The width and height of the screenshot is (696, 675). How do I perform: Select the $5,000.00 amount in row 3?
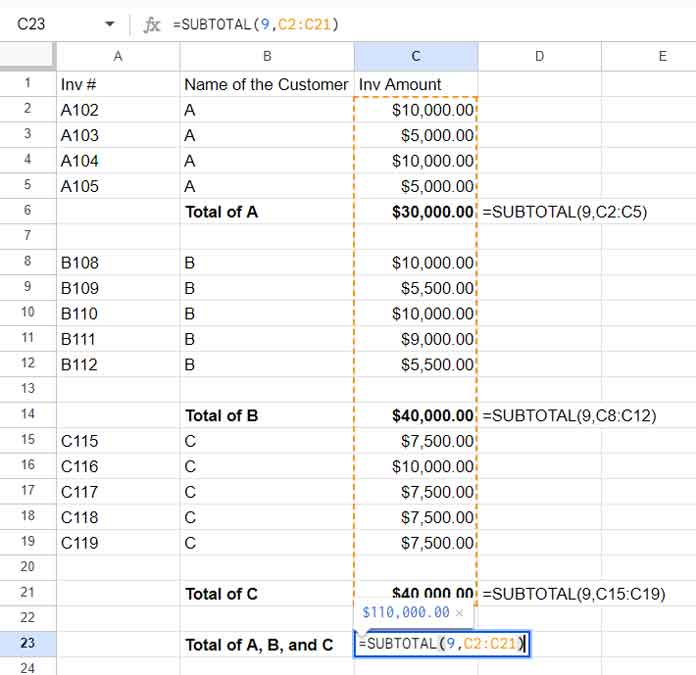point(416,135)
